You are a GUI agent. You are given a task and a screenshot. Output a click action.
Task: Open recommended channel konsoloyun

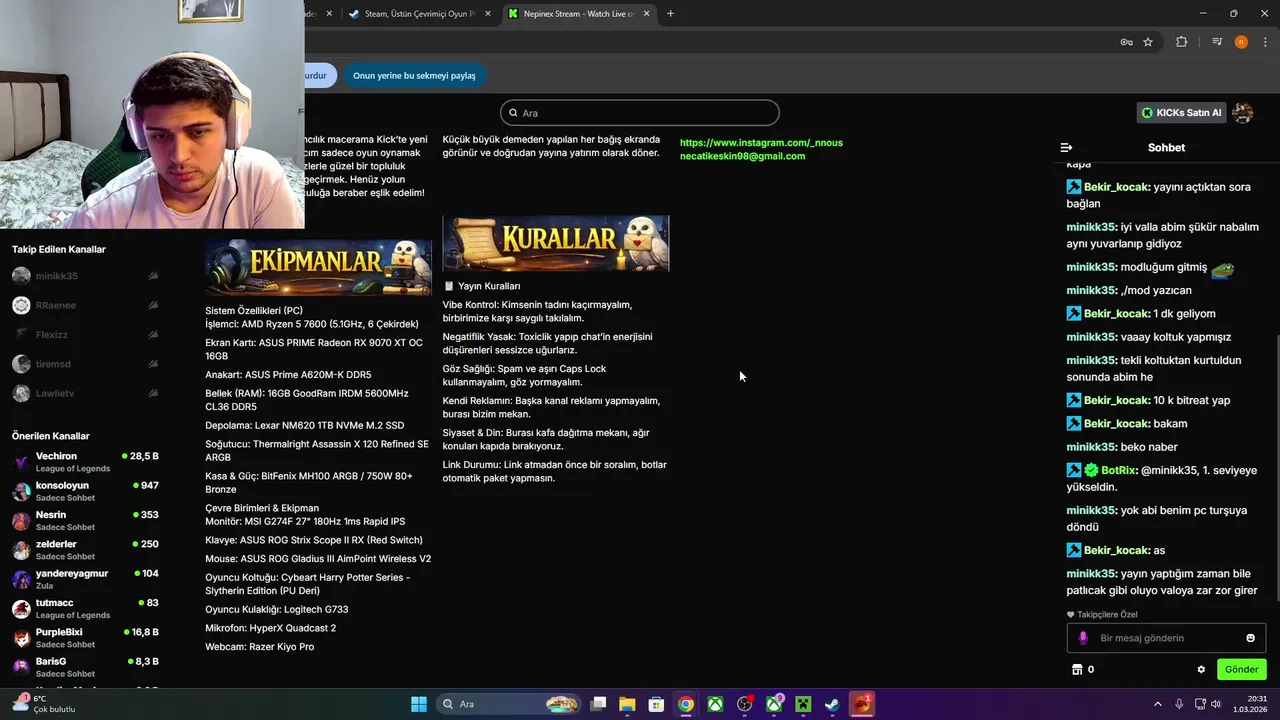pos(85,491)
